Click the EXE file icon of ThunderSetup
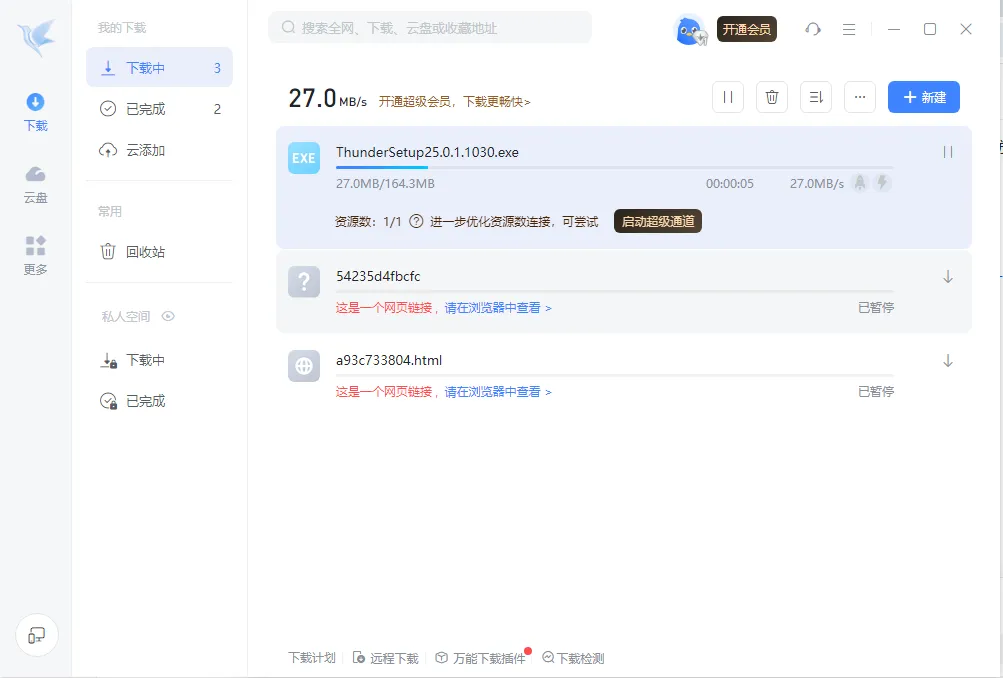 [304, 158]
